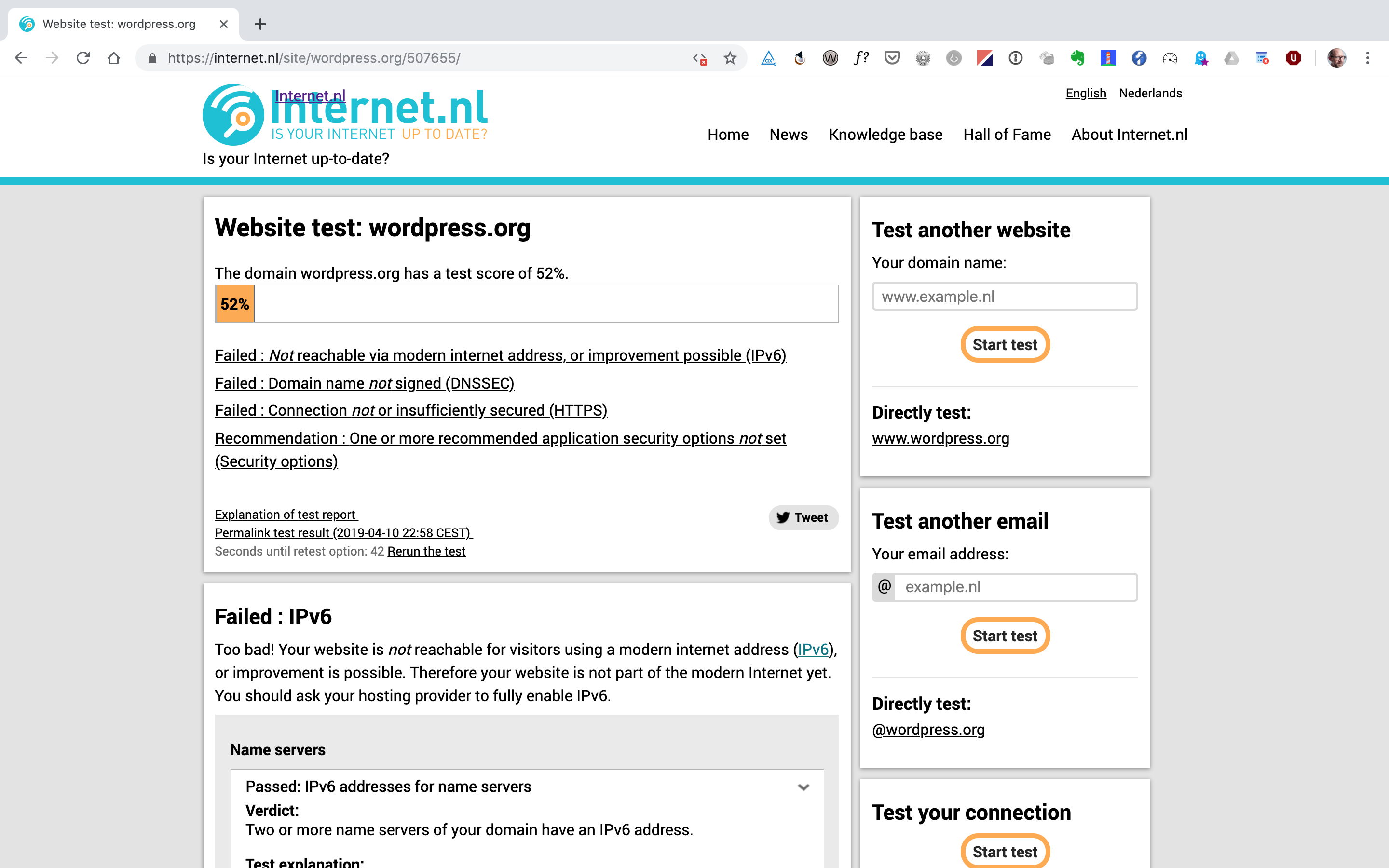Open the Hall of Fame menu item
Screen dimensions: 1389x868
pos(1007,135)
